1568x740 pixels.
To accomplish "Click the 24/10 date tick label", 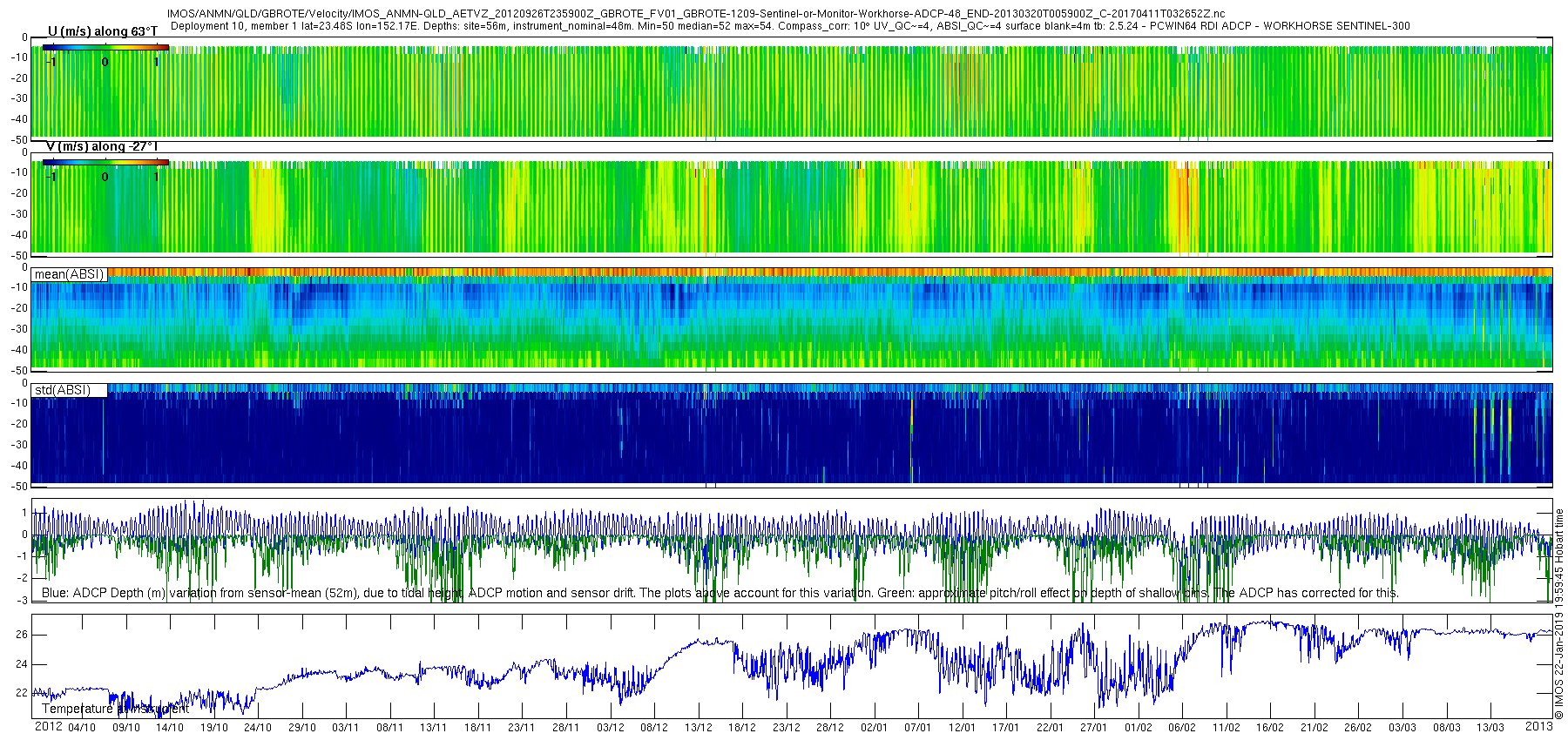I will [x=258, y=728].
